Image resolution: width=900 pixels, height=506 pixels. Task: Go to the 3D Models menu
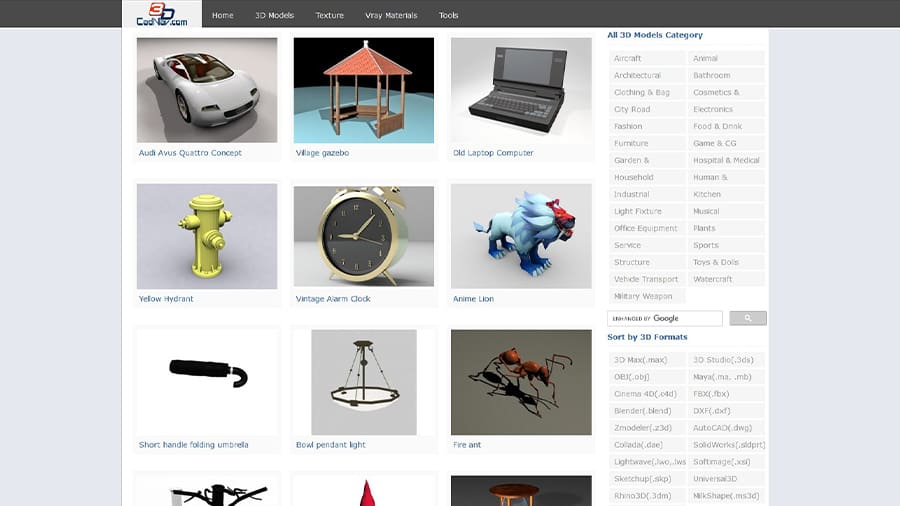pyautogui.click(x=274, y=15)
